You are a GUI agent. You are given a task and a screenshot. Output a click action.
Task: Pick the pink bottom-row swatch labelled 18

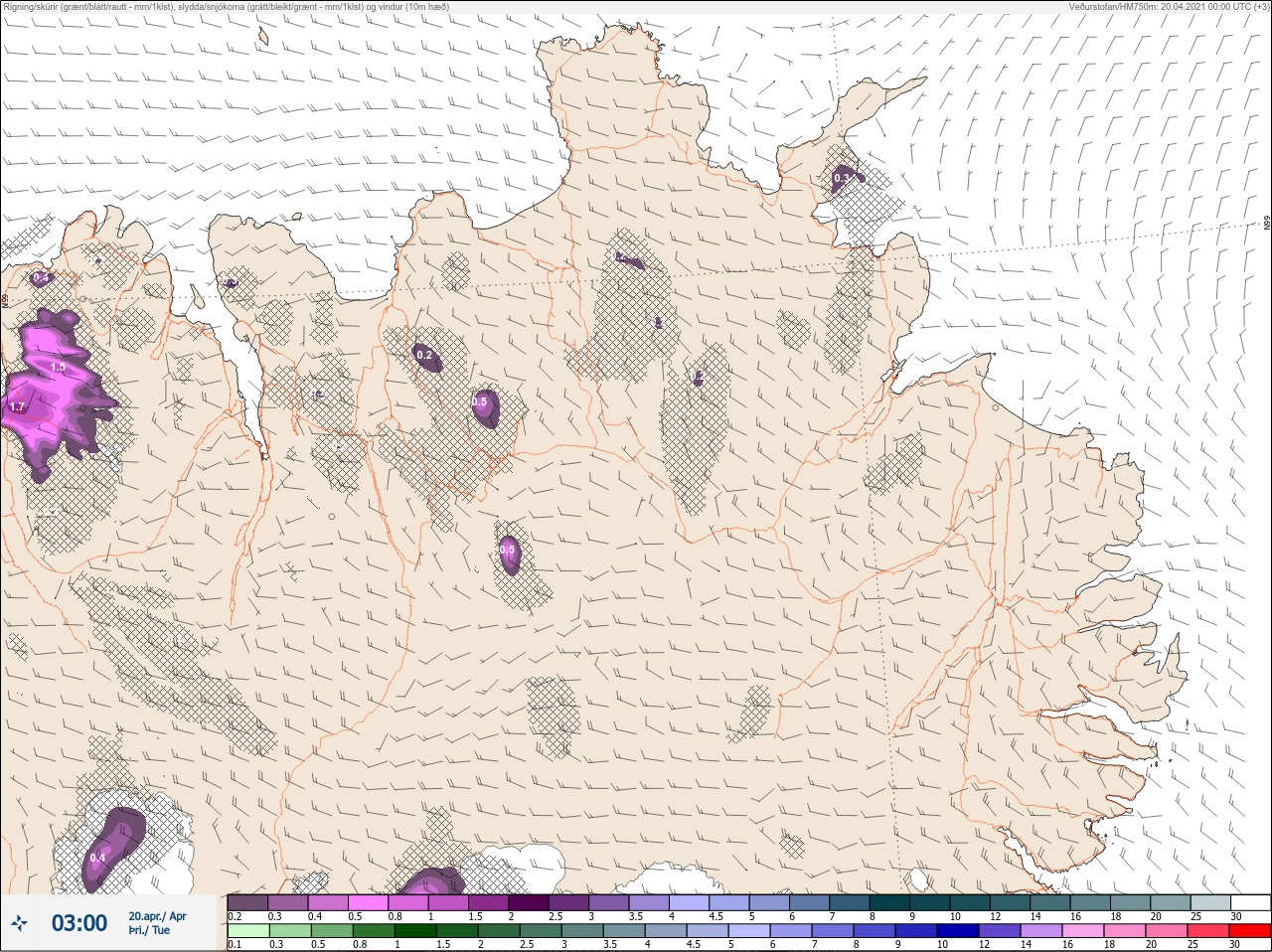1125,931
